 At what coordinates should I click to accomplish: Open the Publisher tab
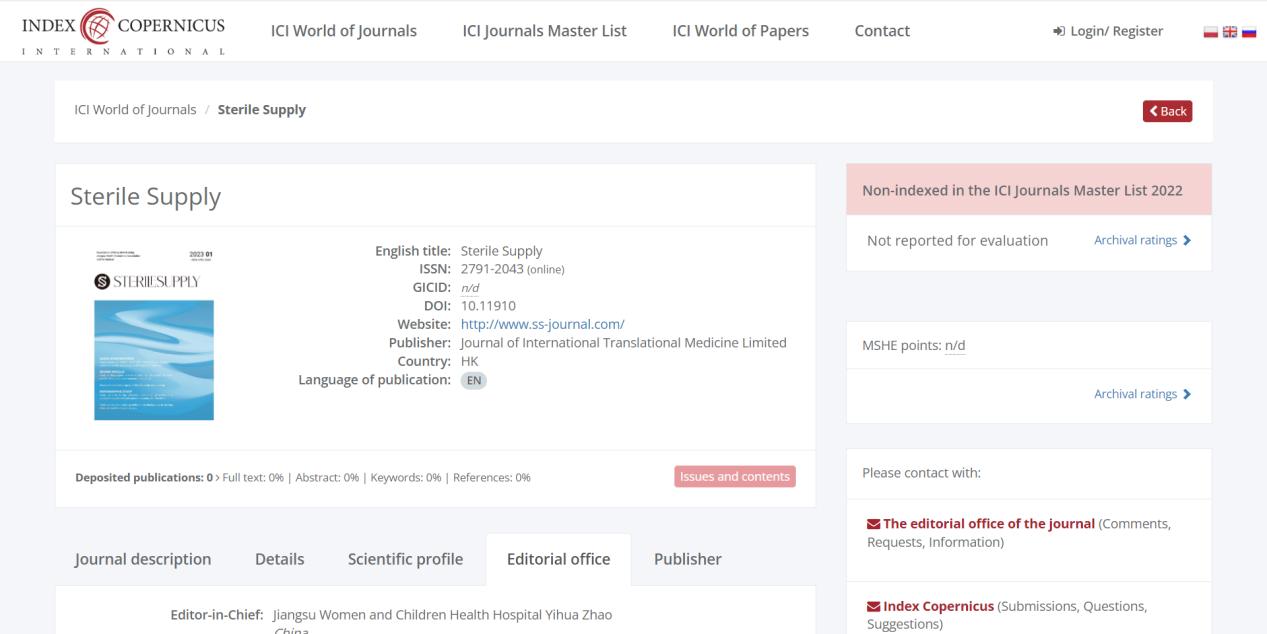point(688,559)
